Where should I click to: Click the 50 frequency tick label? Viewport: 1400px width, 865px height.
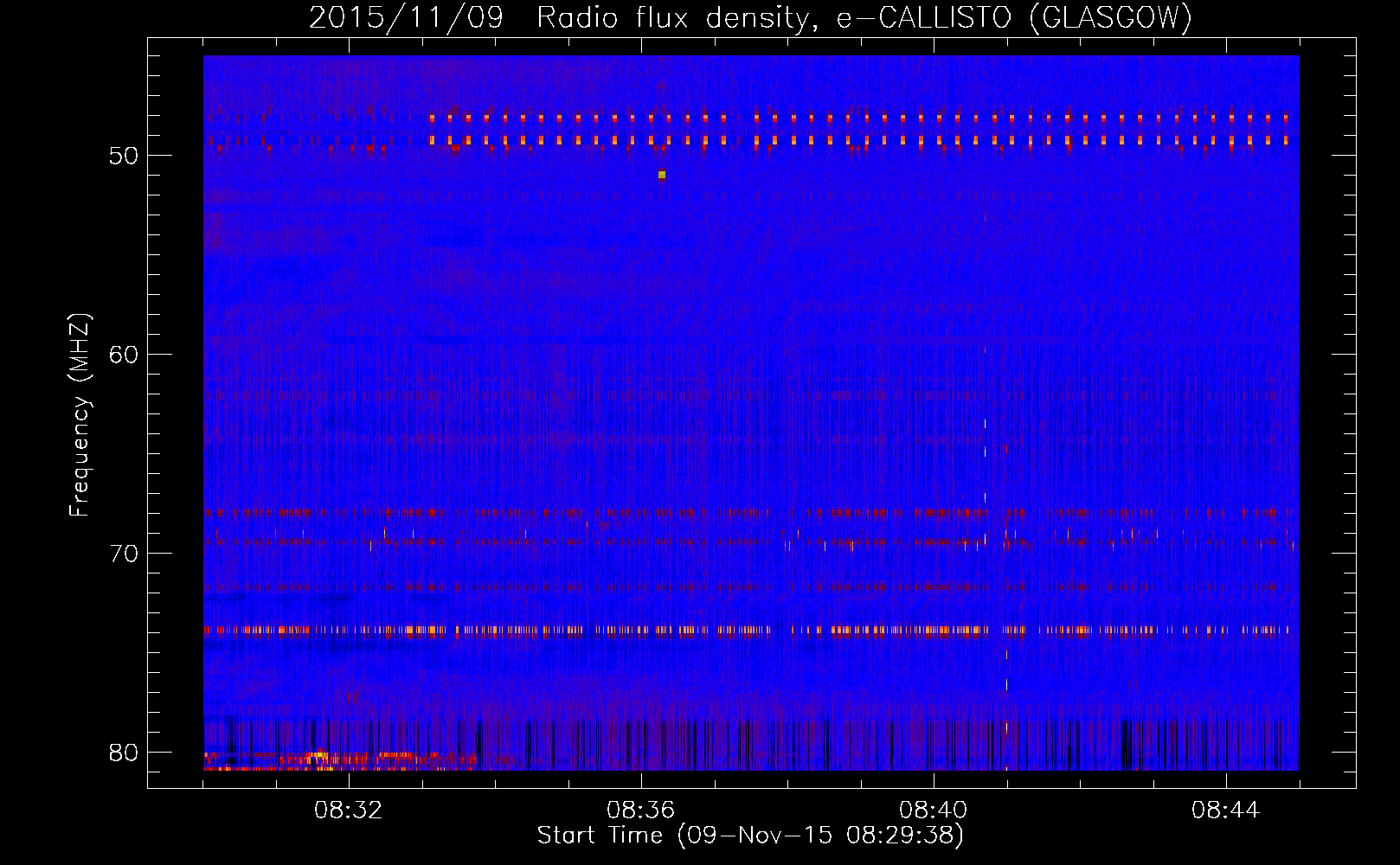124,156
